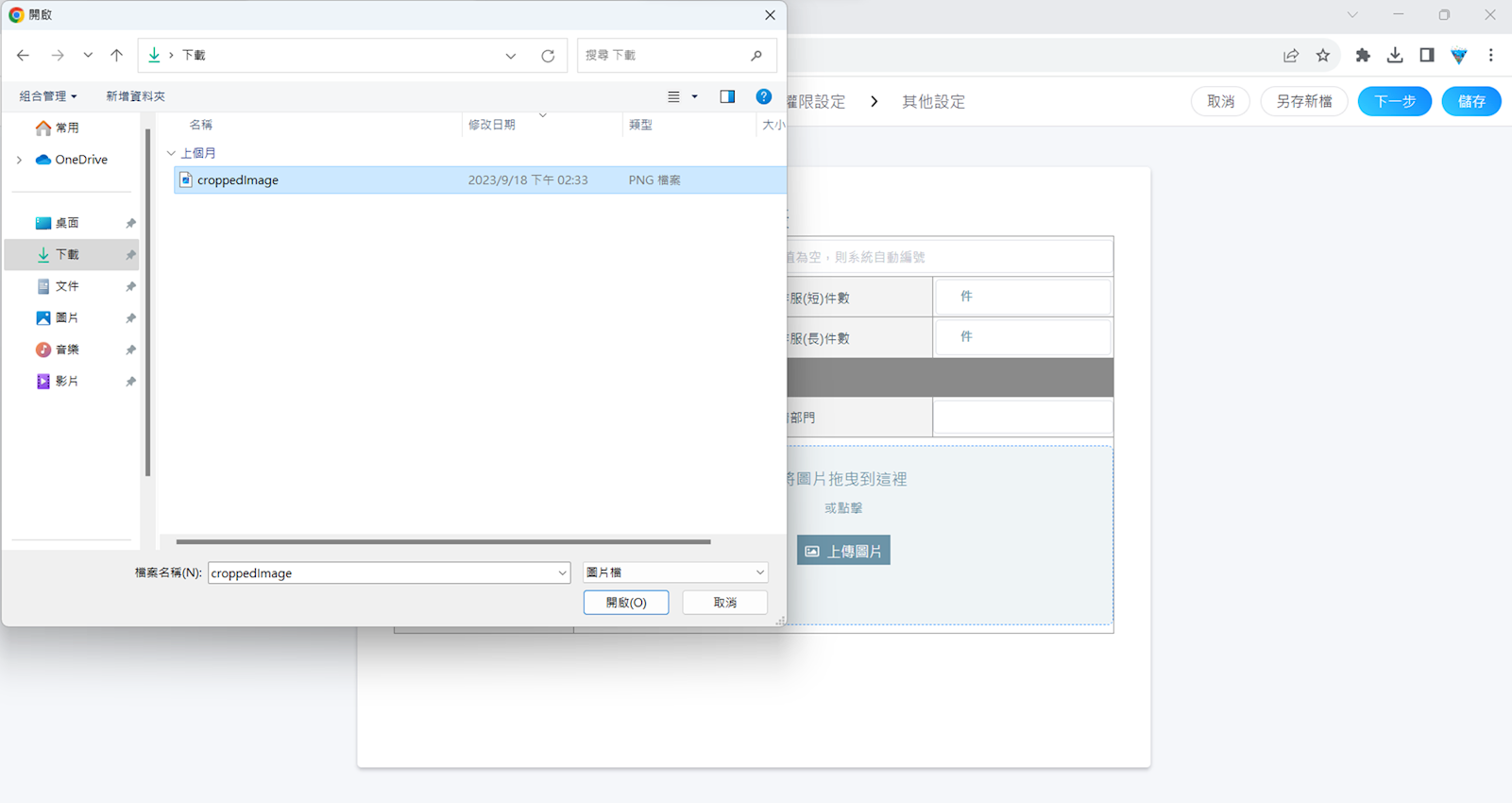Screen dimensions: 1512x803
Task: Click the 新增資料夾 toolbar item
Action: coord(135,96)
